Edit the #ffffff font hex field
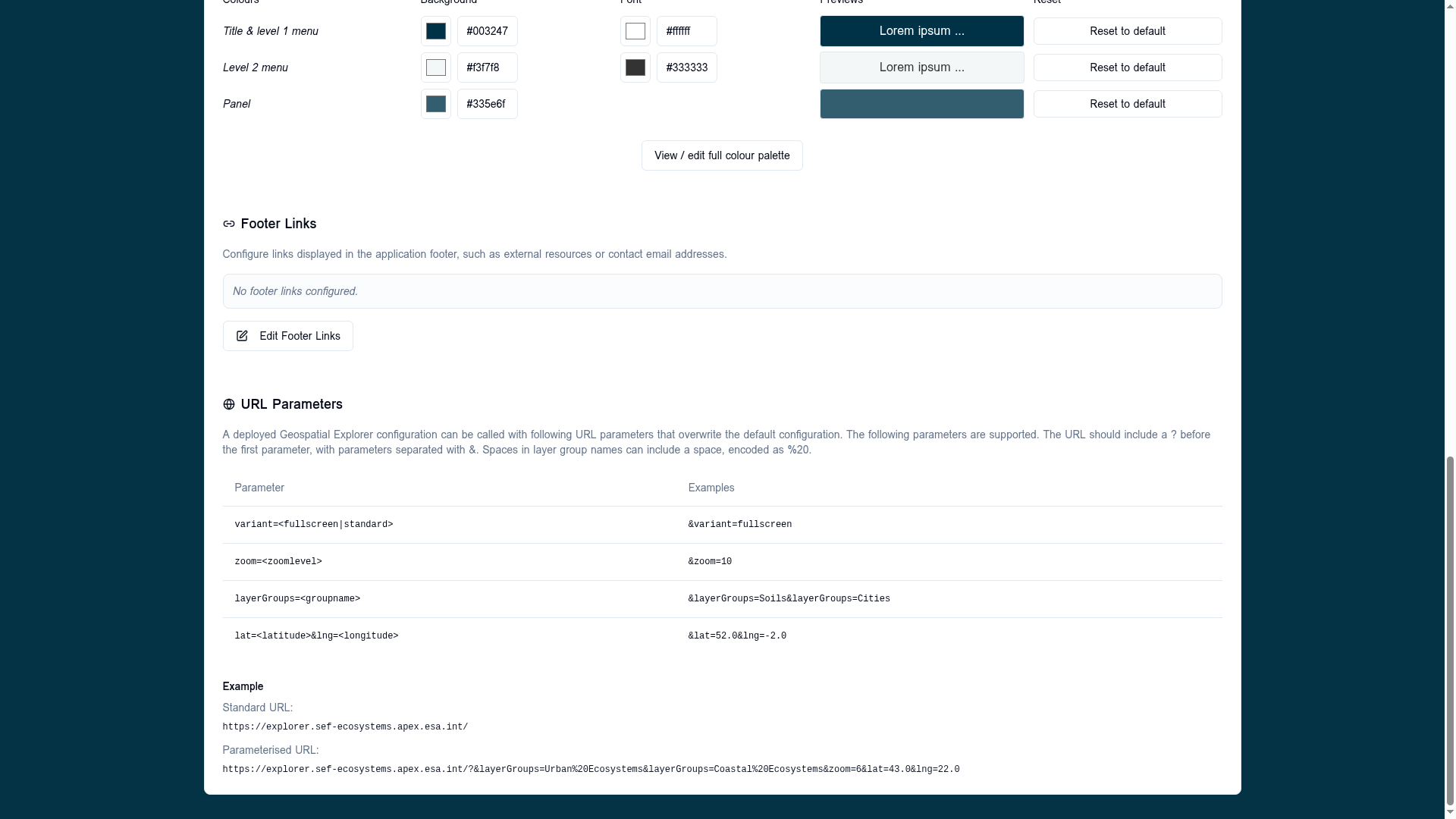The image size is (1456, 819). tap(687, 31)
